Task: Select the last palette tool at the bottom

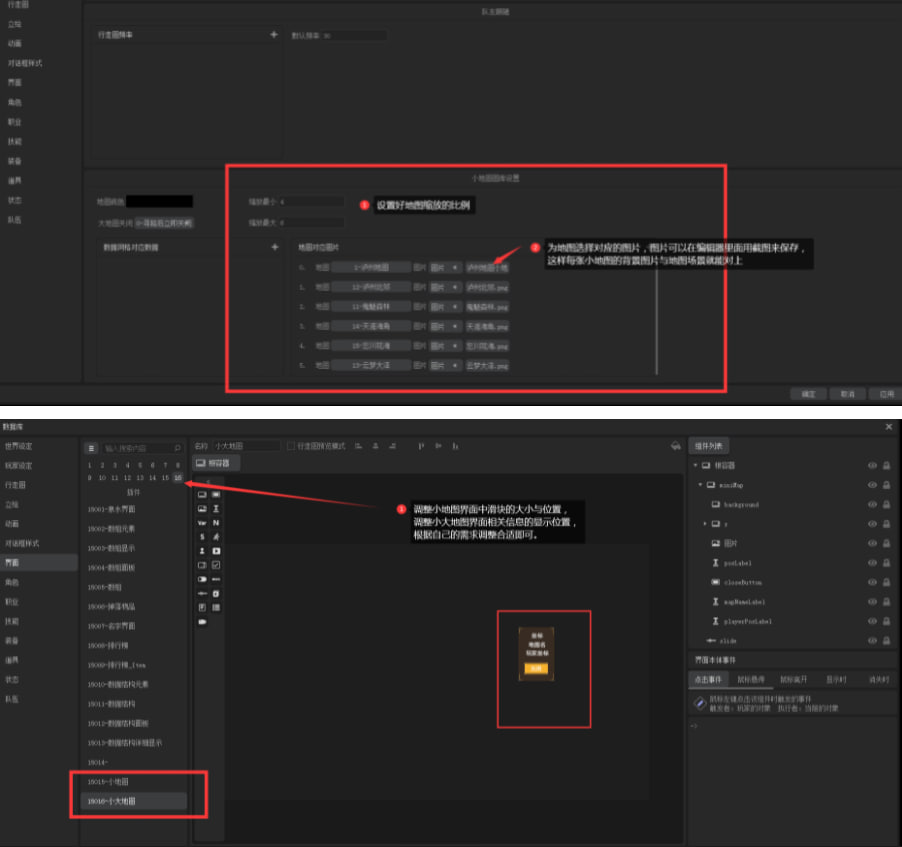Action: pos(202,622)
